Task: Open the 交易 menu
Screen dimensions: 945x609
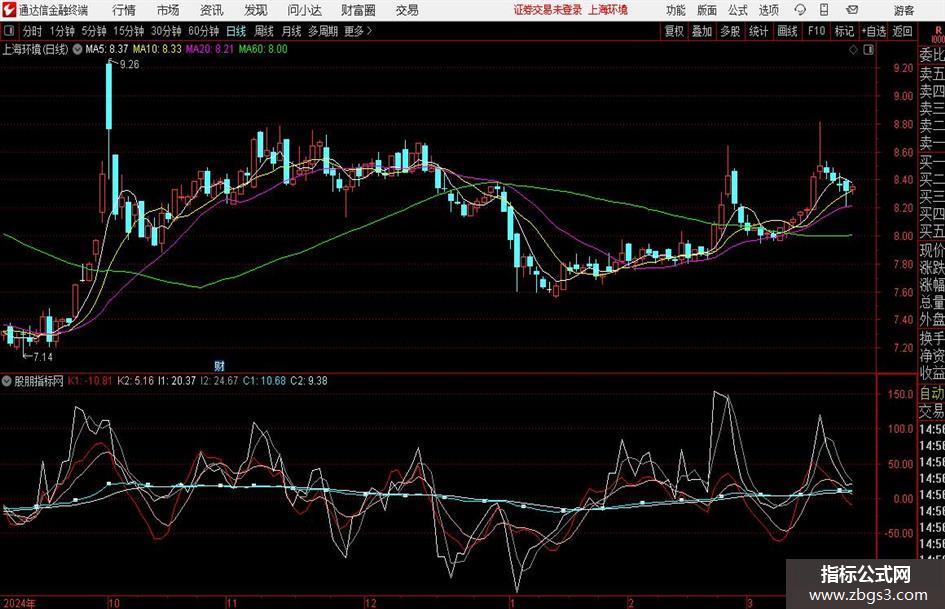Action: pyautogui.click(x=407, y=10)
